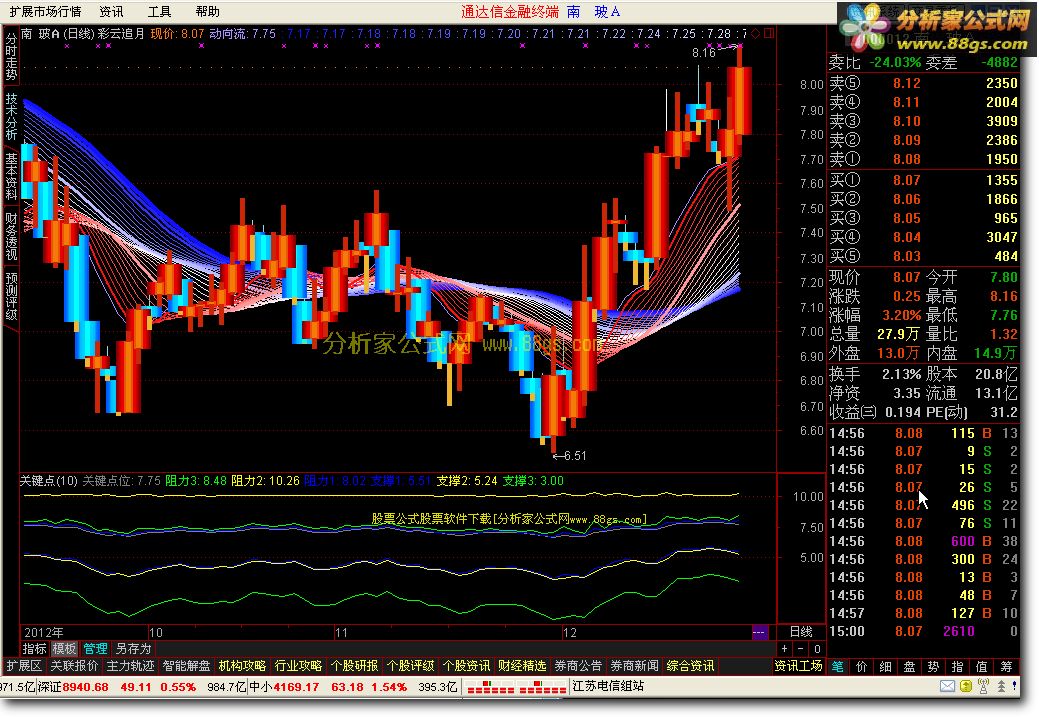The image size is (1039, 717).
Task: Click the red square panel icon above the chart
Action: (769, 33)
